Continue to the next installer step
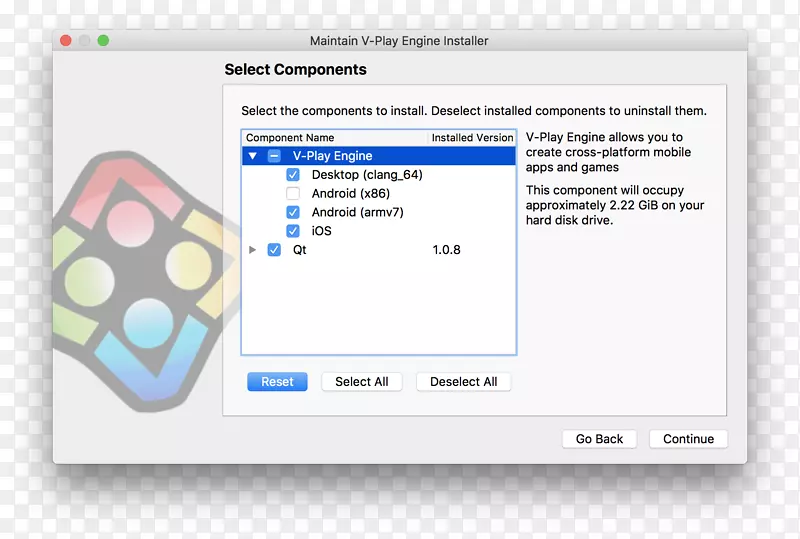The height and width of the screenshot is (539, 800). coord(688,439)
